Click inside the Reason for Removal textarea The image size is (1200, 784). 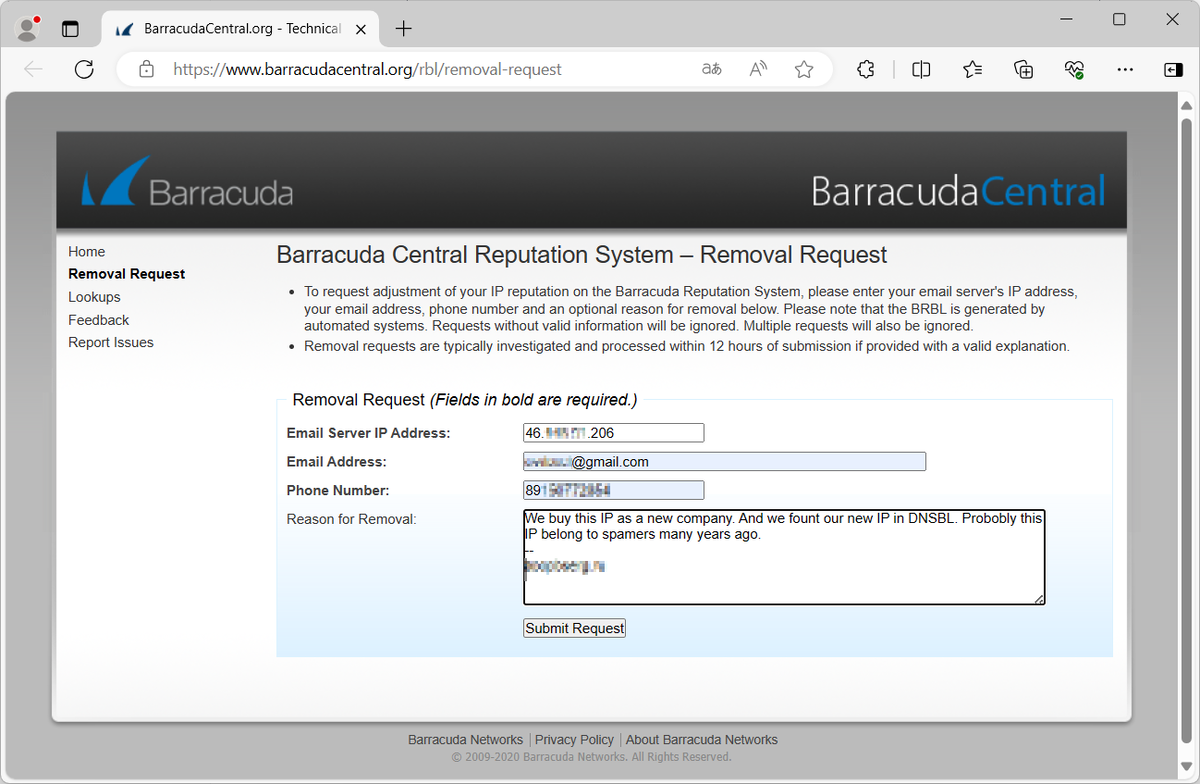784,557
